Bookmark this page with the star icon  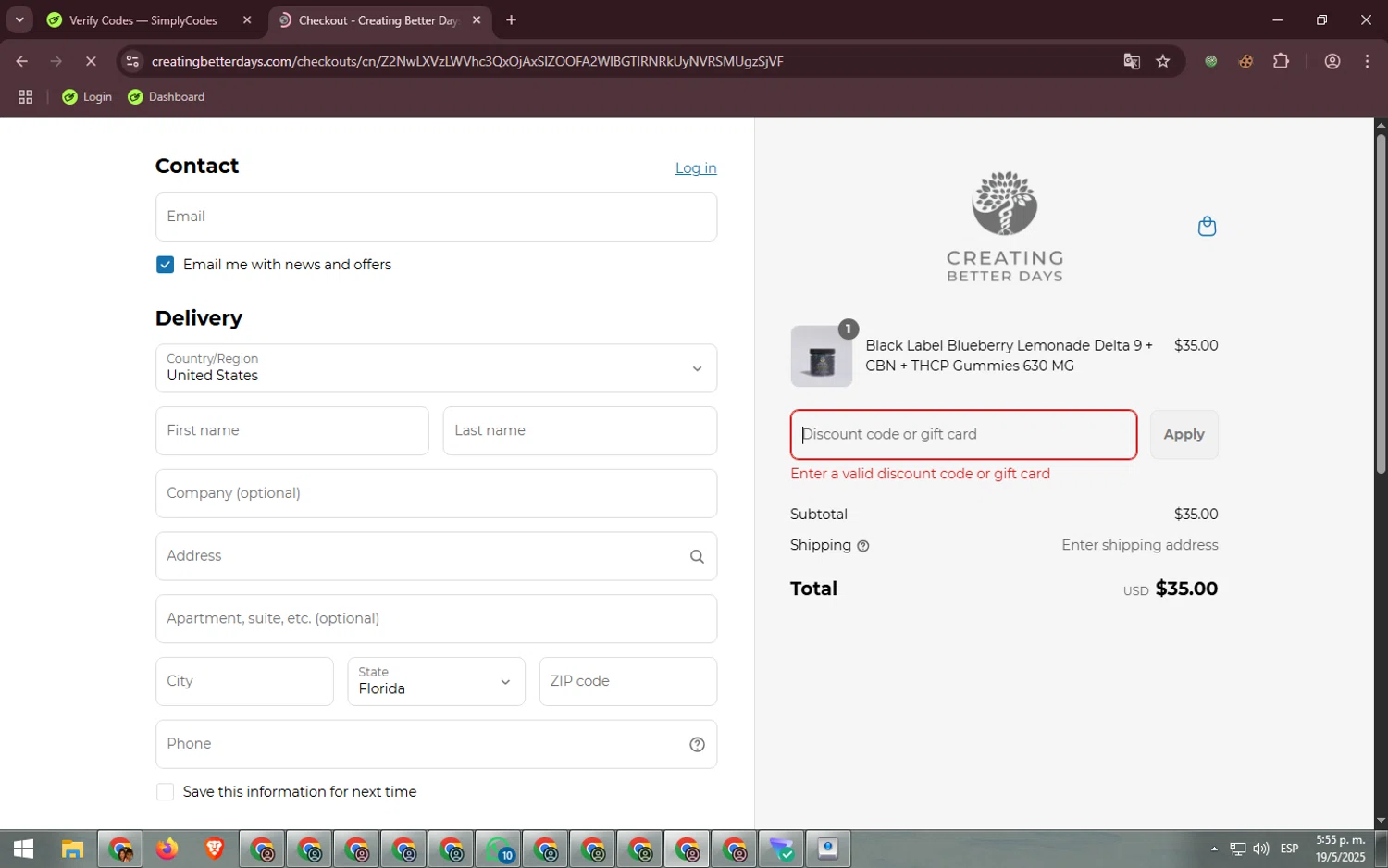pyautogui.click(x=1163, y=61)
